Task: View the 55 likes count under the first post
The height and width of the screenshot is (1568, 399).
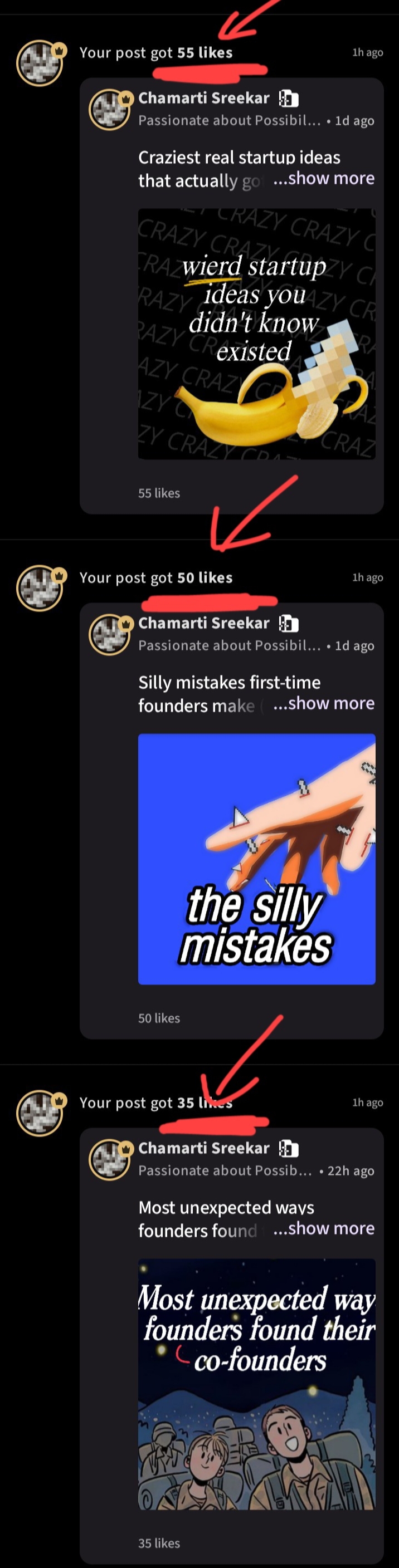Action: pyautogui.click(x=159, y=493)
